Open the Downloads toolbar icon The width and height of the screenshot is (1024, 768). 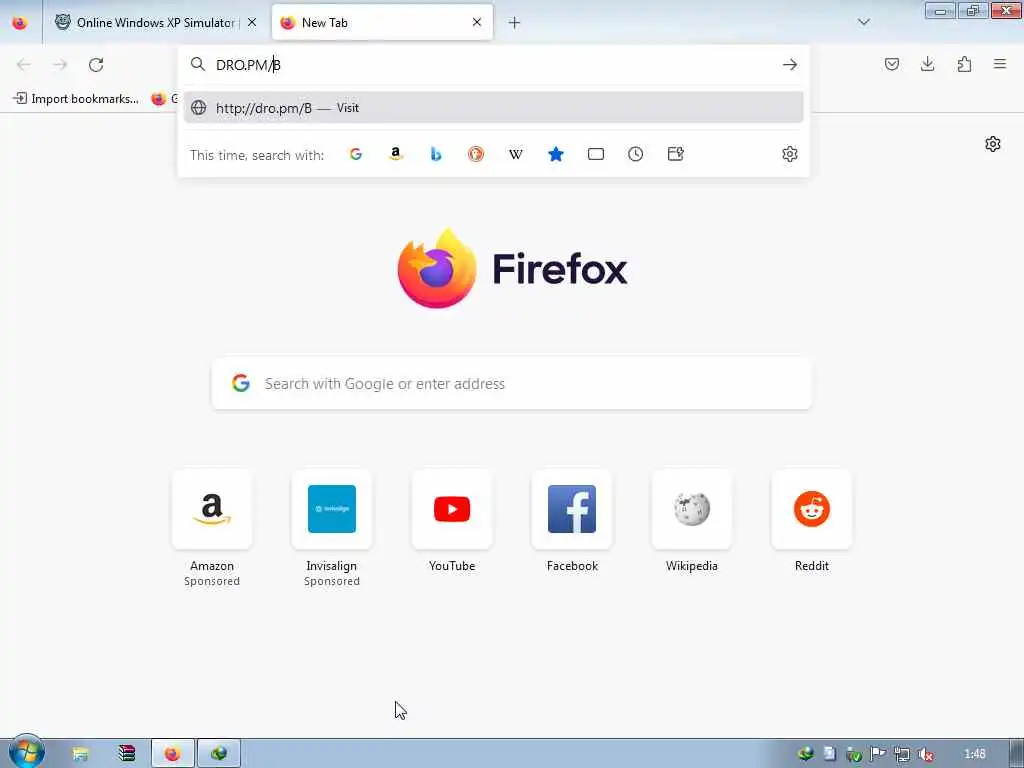point(927,64)
